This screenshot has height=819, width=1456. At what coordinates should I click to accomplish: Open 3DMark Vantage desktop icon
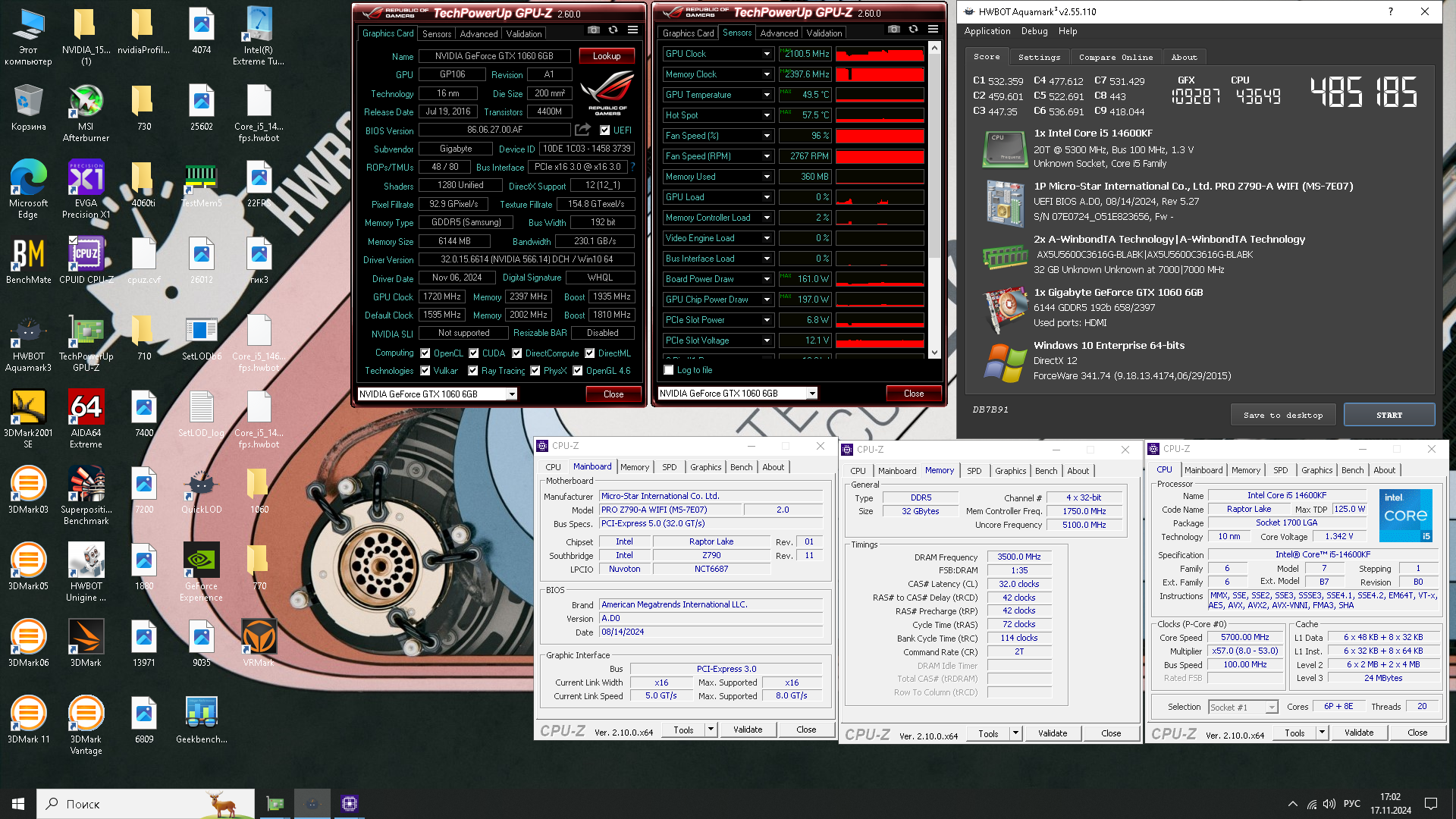tap(86, 726)
